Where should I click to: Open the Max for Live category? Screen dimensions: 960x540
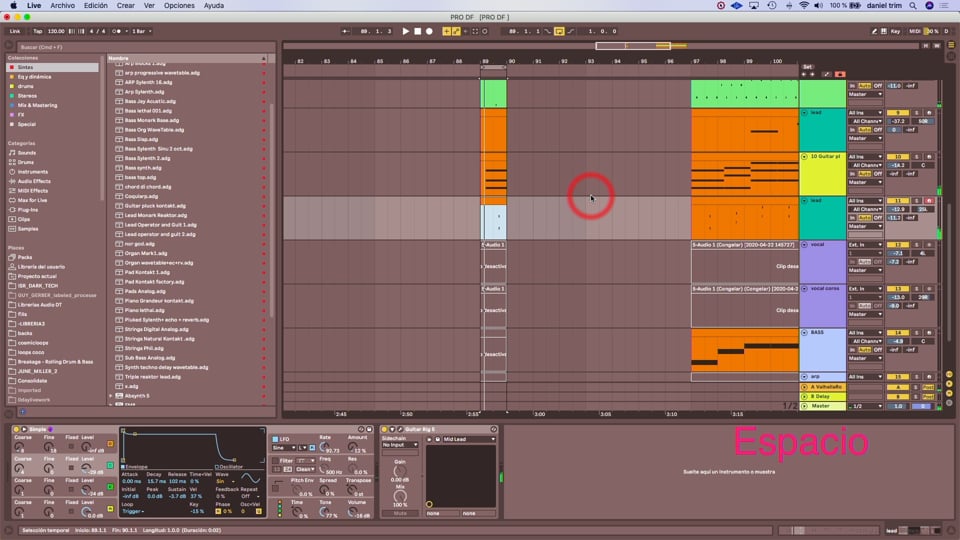coord(32,200)
